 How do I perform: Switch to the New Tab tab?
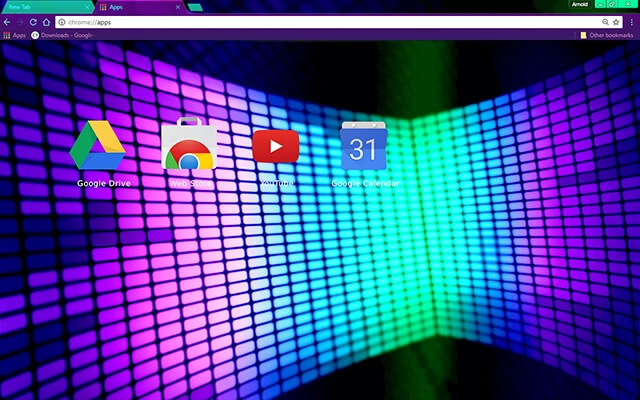[x=47, y=7]
